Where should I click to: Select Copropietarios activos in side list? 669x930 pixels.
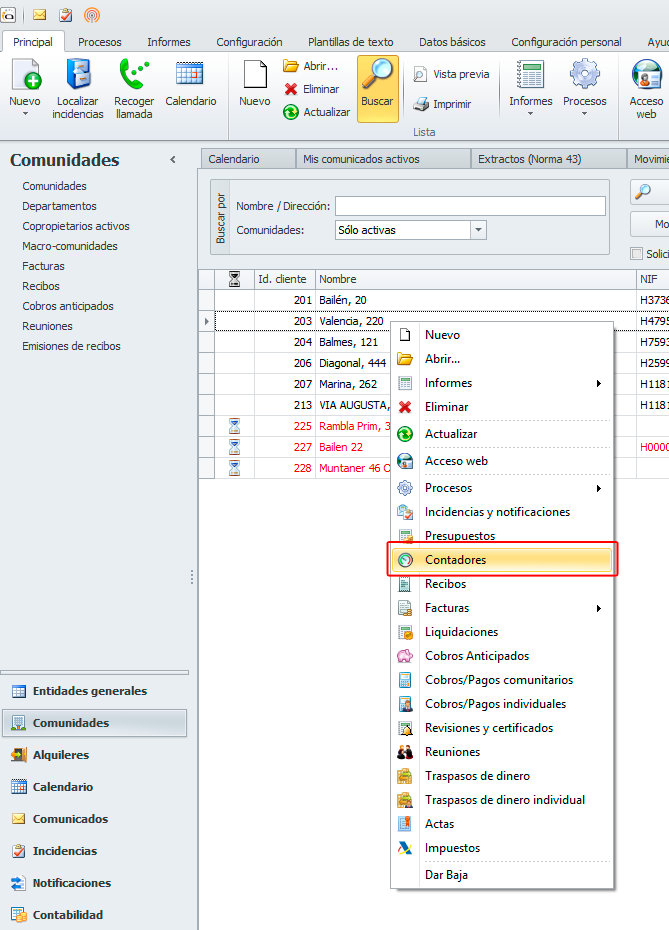pyautogui.click(x=76, y=226)
